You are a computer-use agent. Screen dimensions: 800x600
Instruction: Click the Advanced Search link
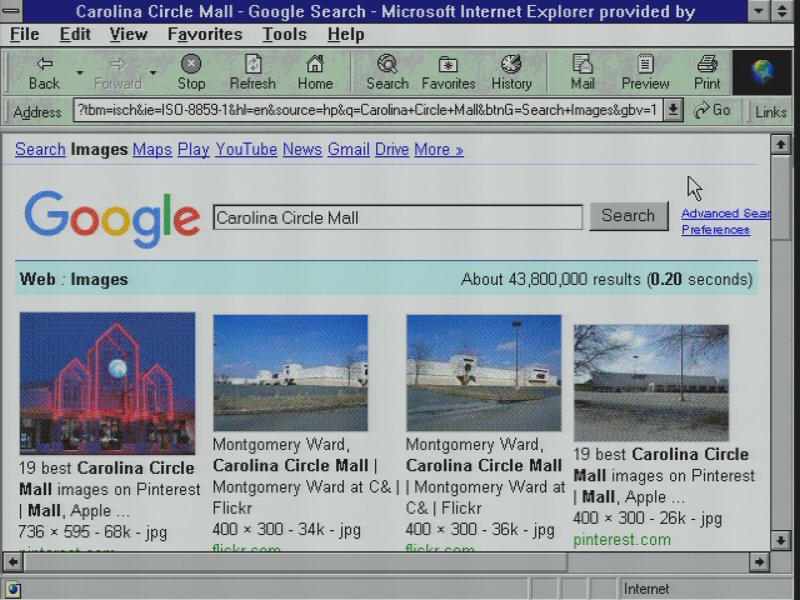(x=726, y=213)
